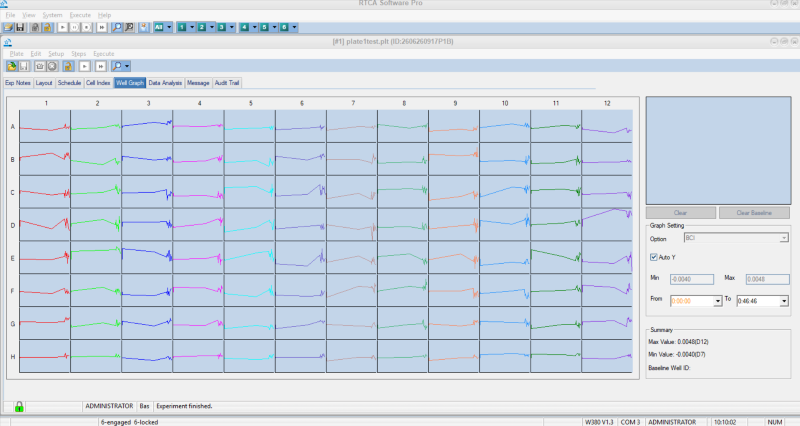Switch to the Audit Trail tab
The image size is (800, 426).
(x=227, y=83)
